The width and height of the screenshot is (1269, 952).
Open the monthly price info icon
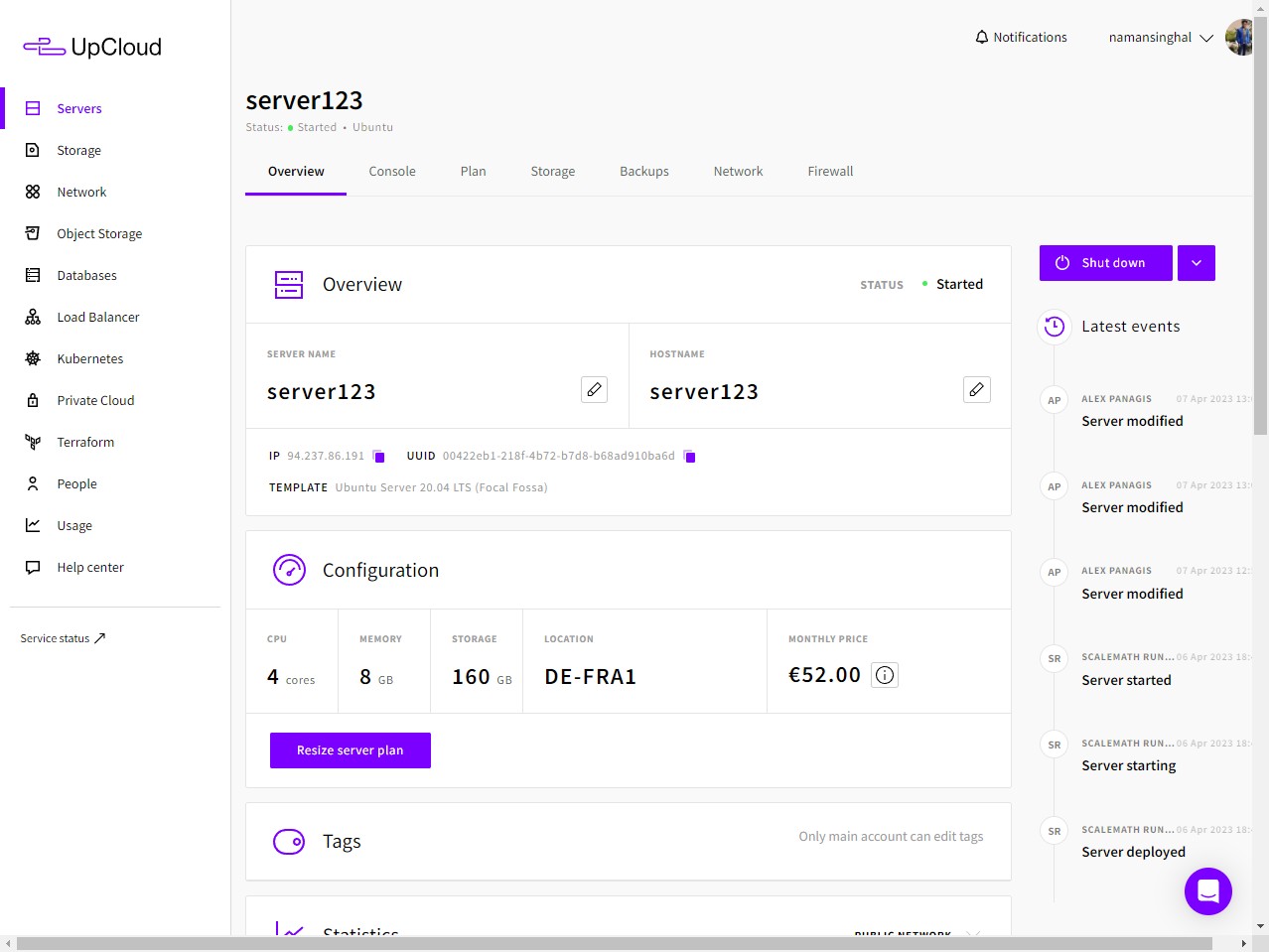884,675
